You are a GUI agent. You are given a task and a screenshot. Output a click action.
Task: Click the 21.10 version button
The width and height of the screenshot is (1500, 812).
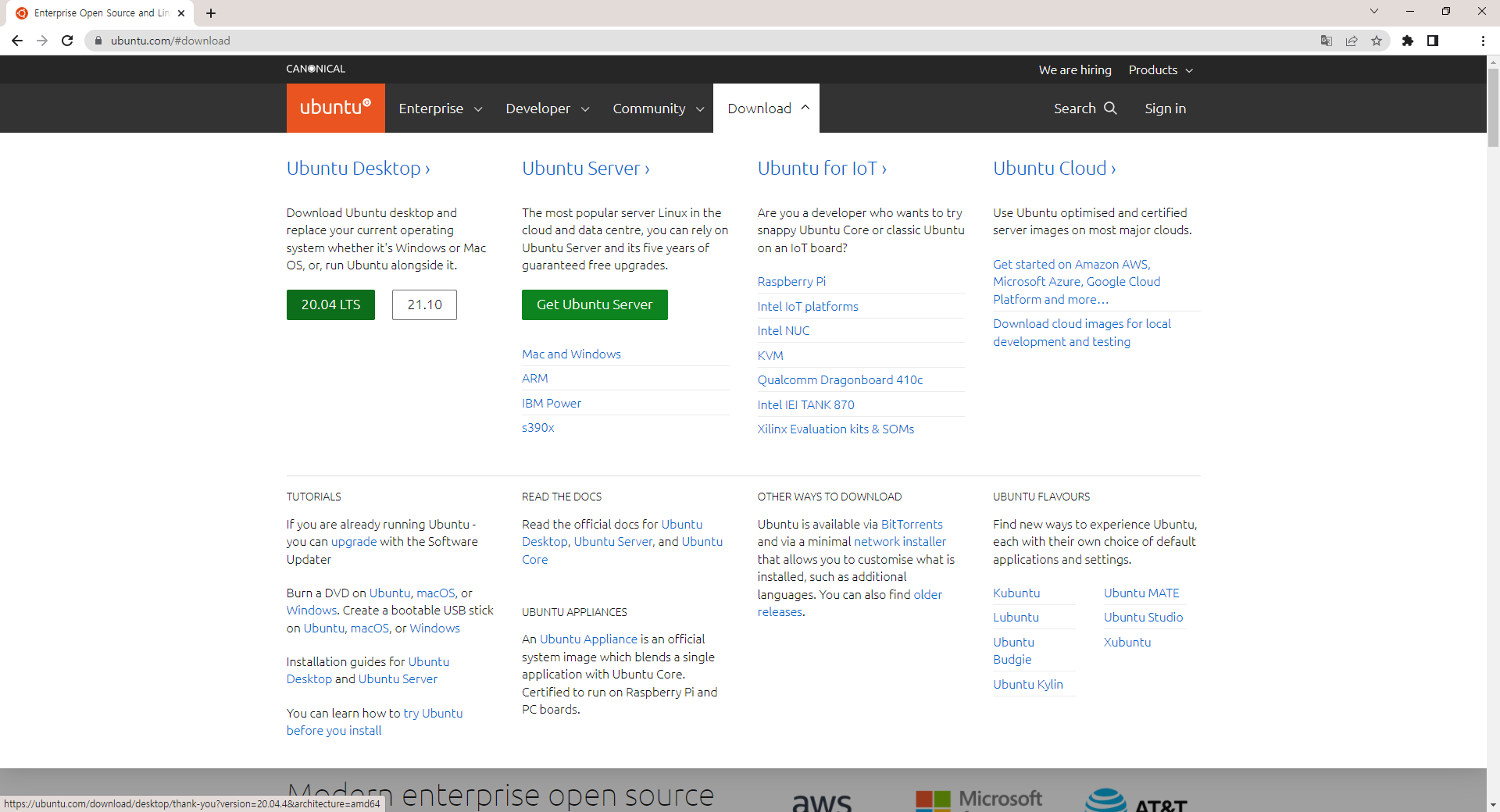[424, 304]
